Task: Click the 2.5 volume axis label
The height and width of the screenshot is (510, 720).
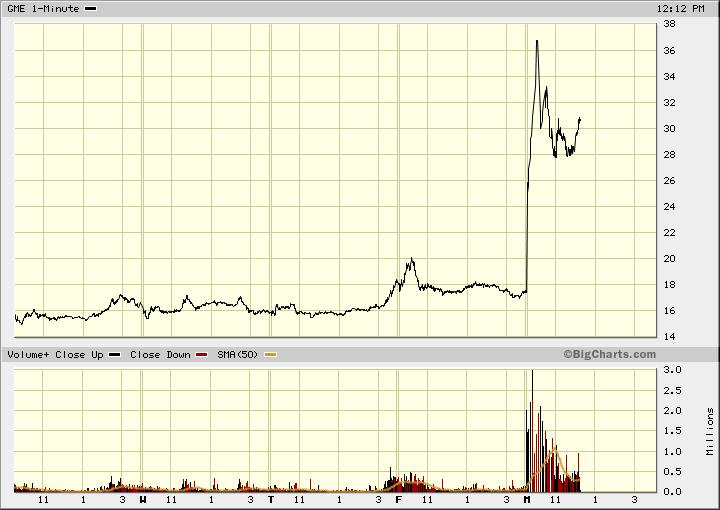Action: (x=672, y=391)
